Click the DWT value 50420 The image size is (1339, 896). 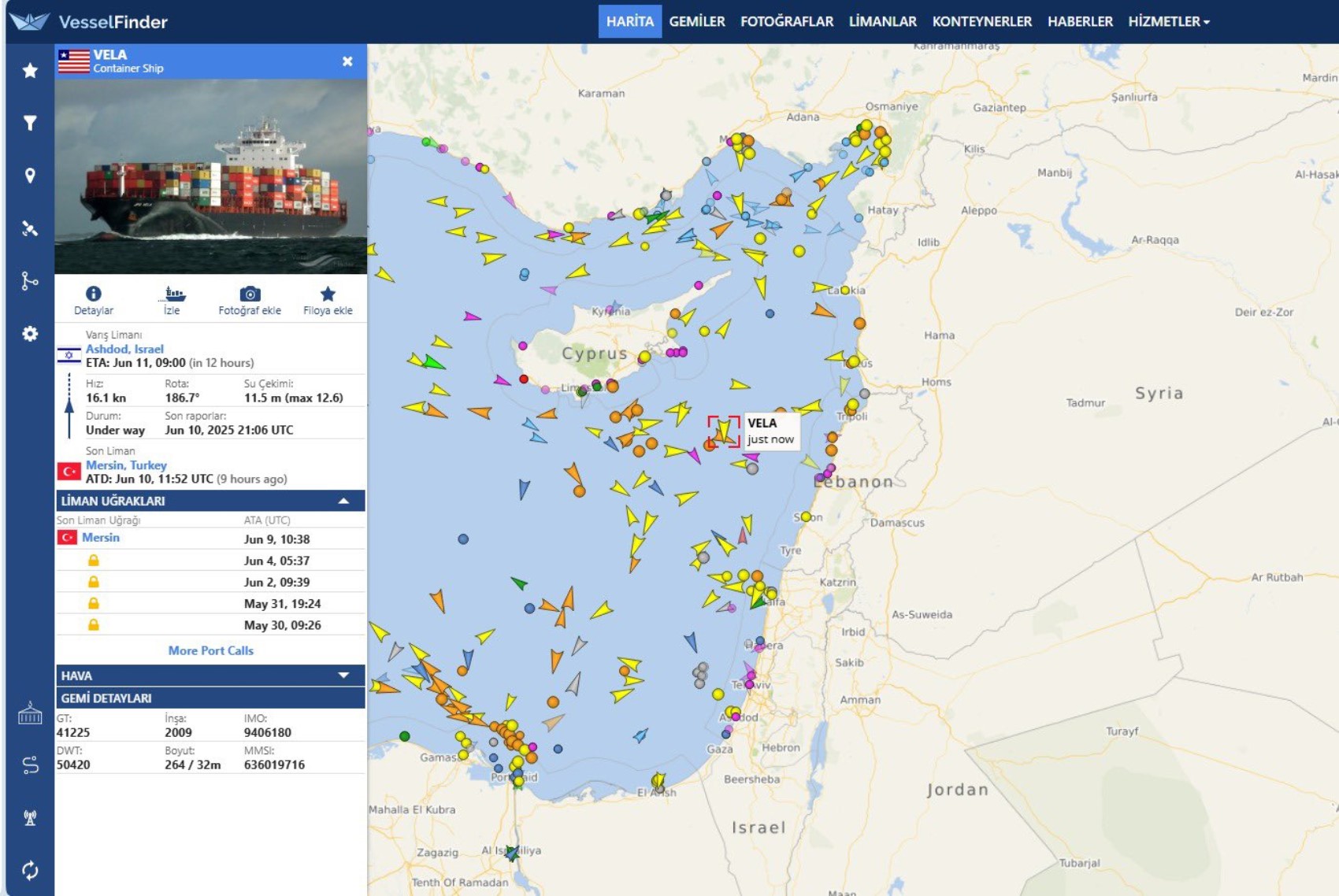72,765
